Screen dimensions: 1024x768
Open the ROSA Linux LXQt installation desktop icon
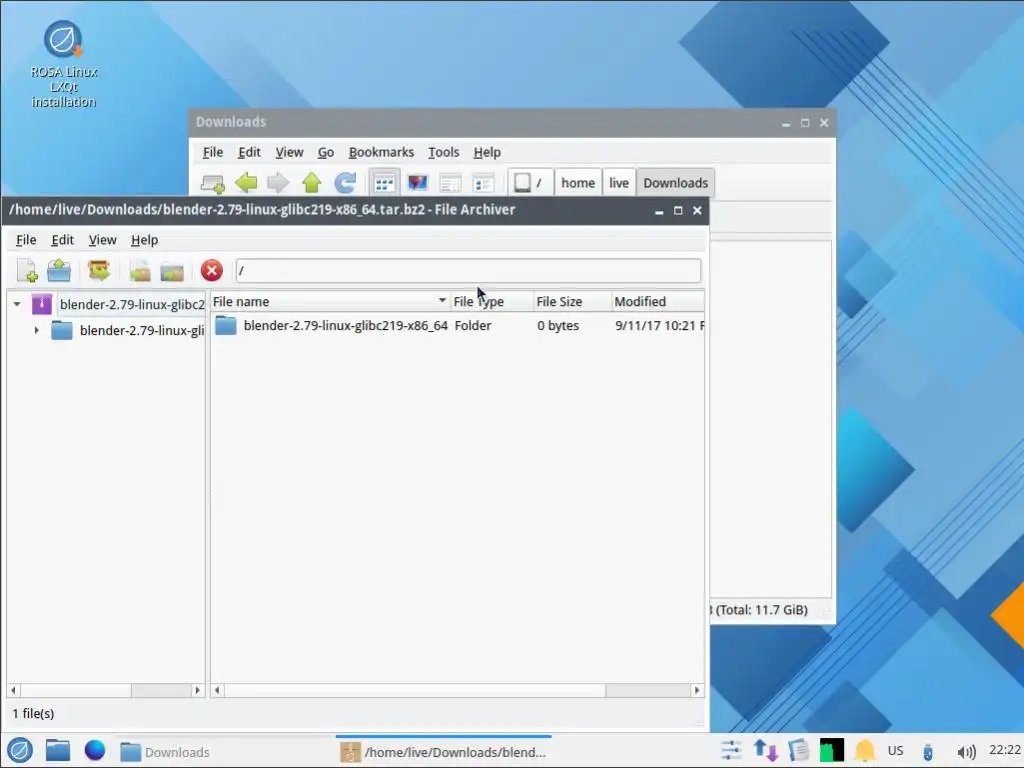(x=63, y=64)
